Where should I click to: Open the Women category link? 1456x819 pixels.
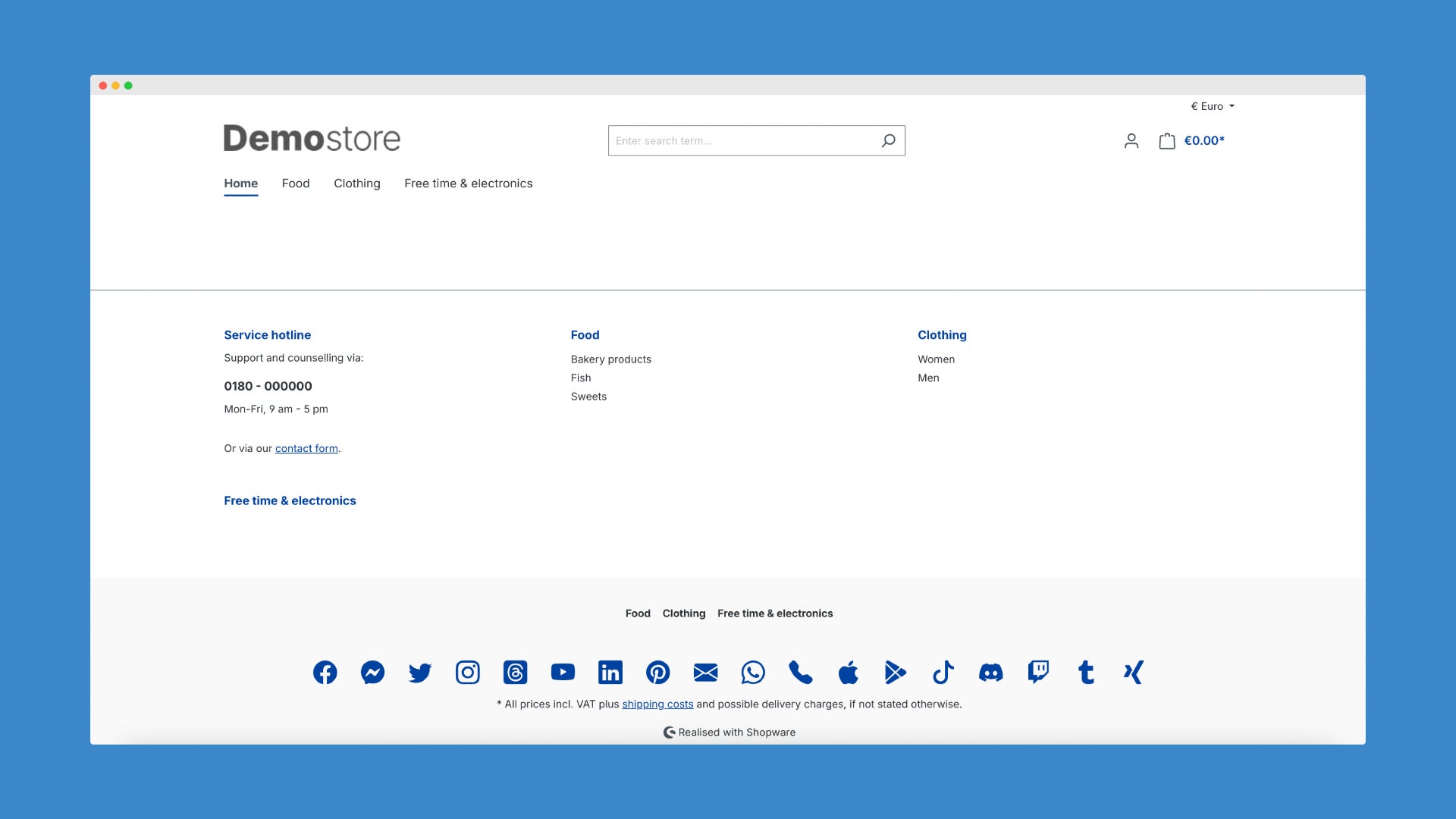[936, 359]
